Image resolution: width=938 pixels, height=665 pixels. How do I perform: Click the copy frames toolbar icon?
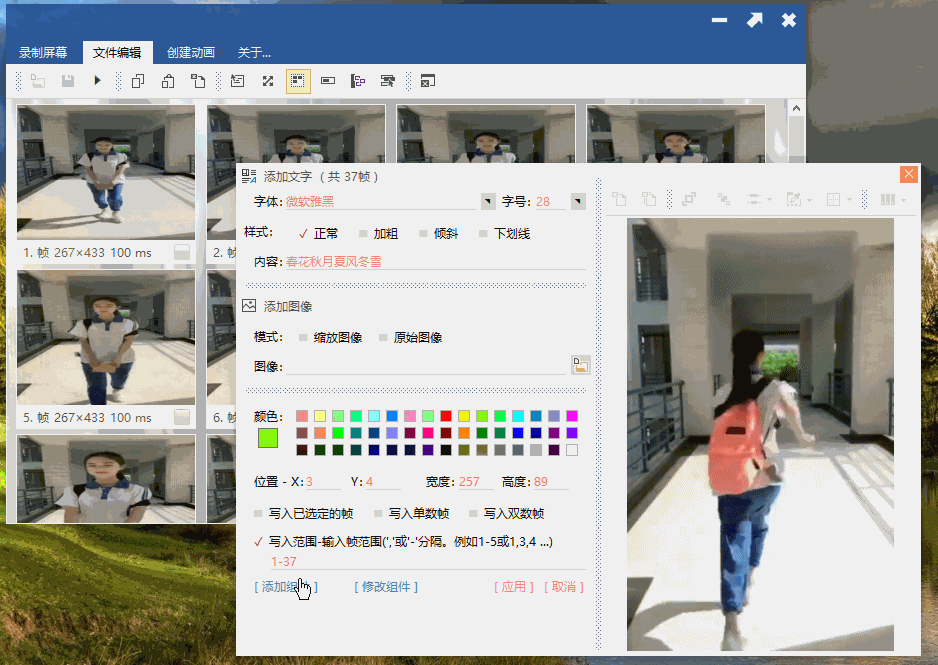pyautogui.click(x=138, y=80)
